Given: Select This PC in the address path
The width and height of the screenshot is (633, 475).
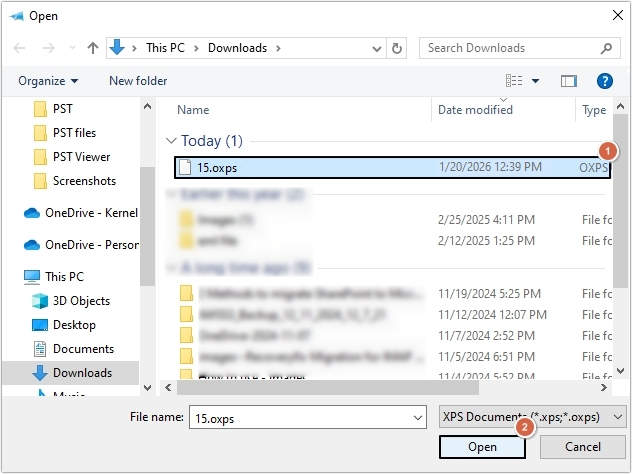Looking at the screenshot, I should (x=165, y=48).
